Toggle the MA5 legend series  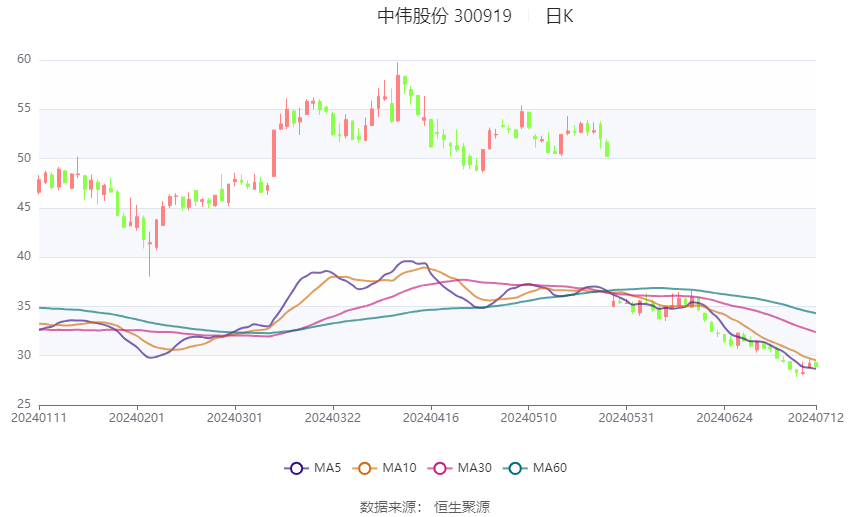pos(313,468)
